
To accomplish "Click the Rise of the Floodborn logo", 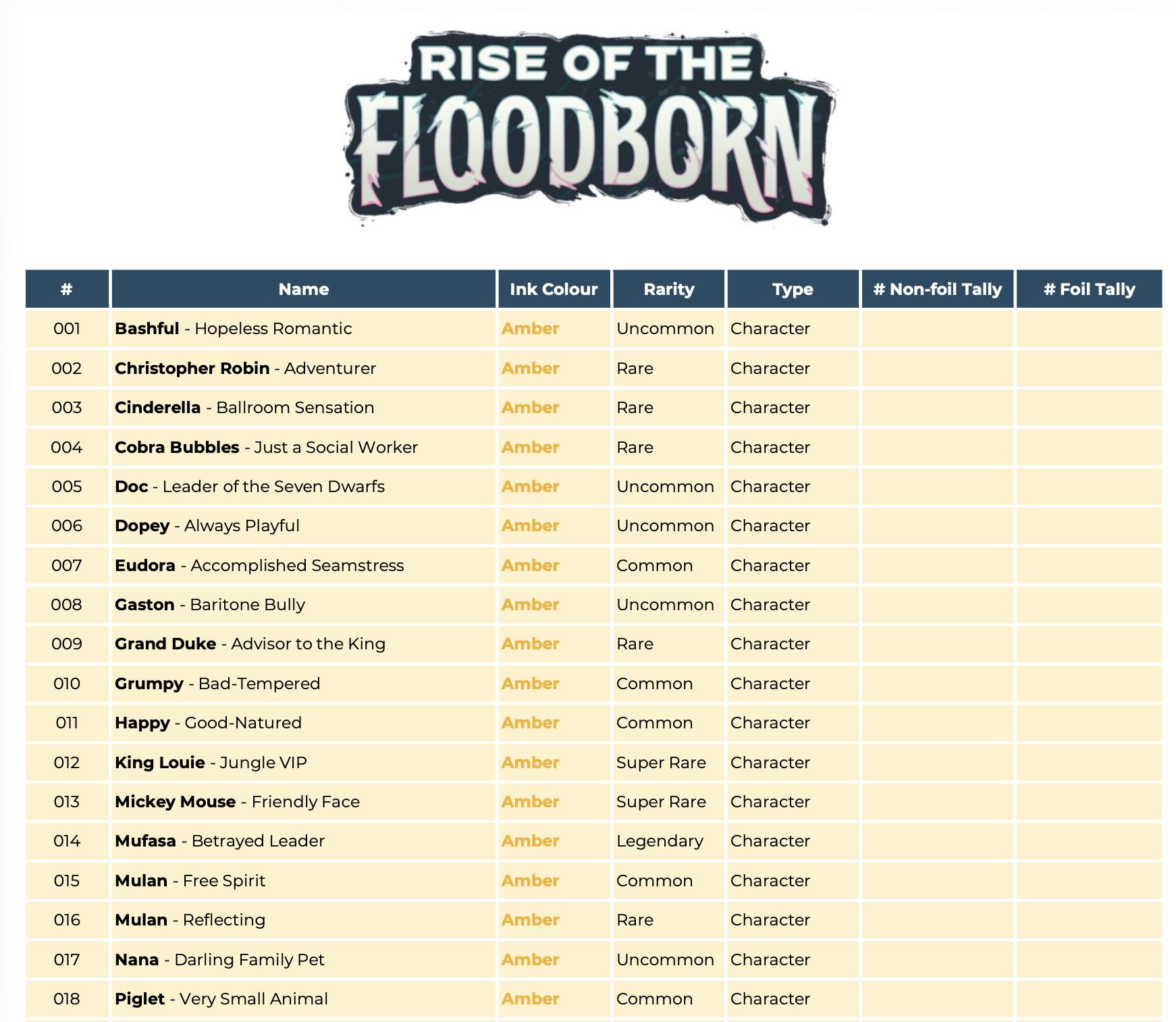I will pyautogui.click(x=590, y=127).
